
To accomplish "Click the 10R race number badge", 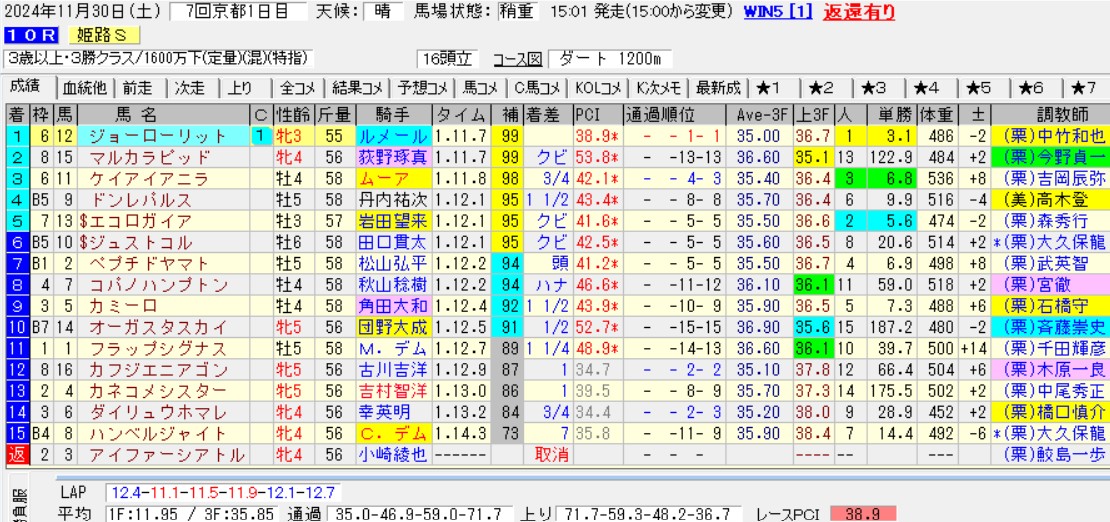I will (x=23, y=36).
